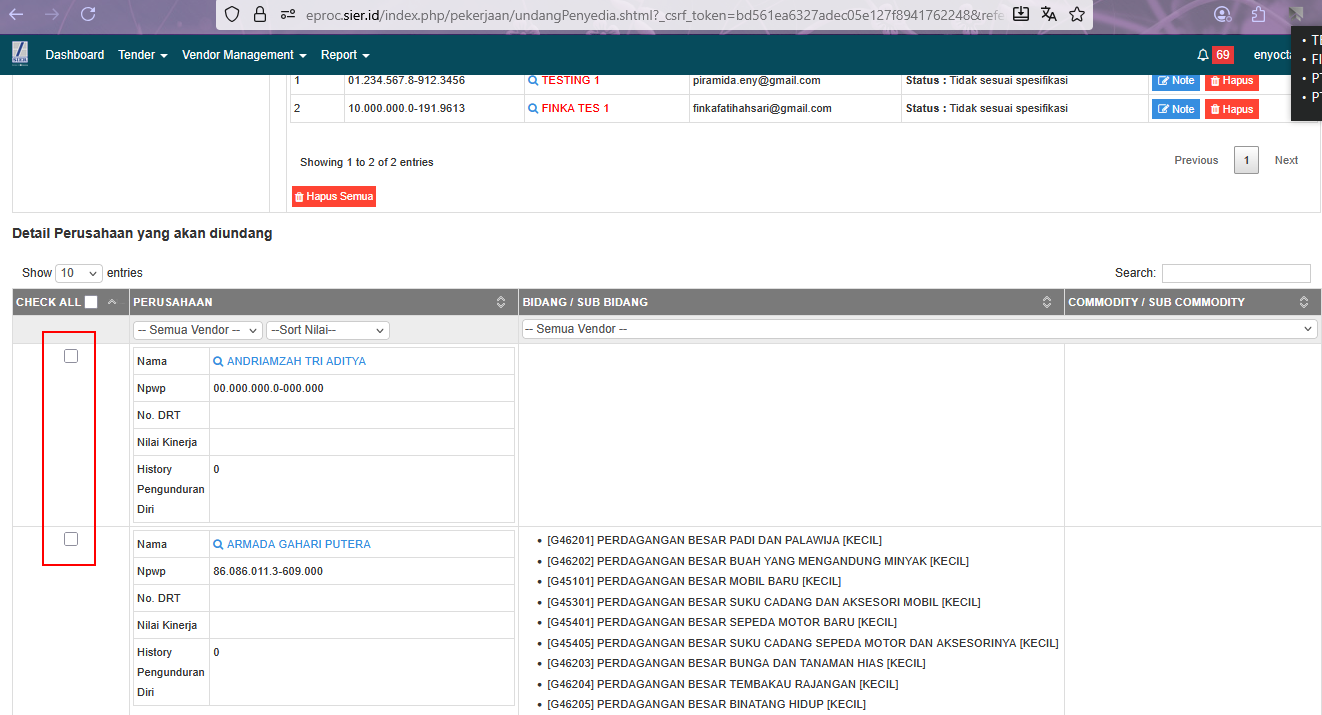This screenshot has width=1322, height=715.
Task: Open the Sort Nilai dropdown
Action: 327,330
